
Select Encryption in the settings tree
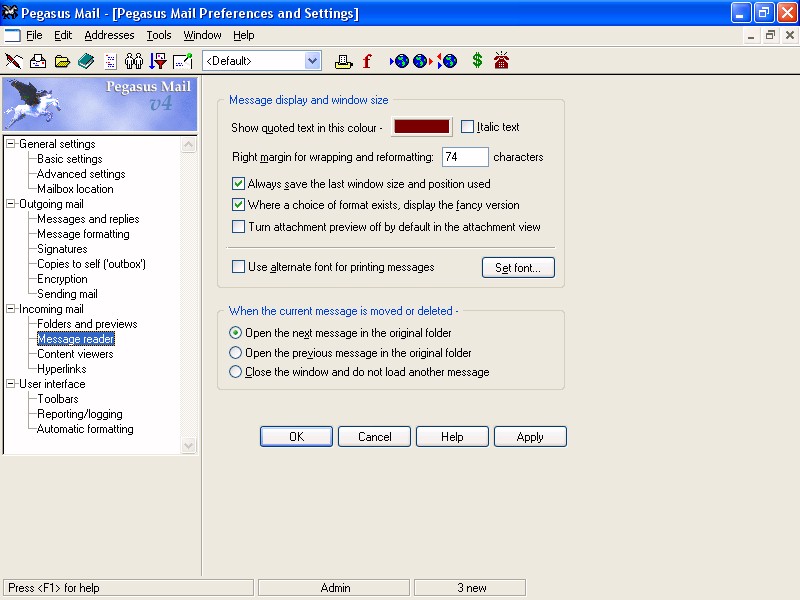coord(62,279)
